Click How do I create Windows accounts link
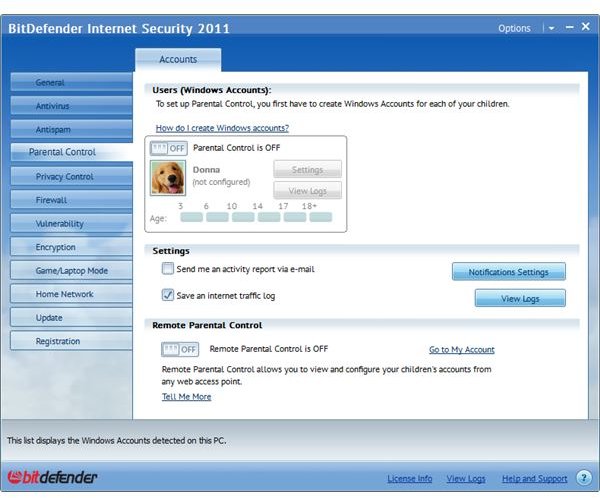Viewport: 600px width, 498px height. click(x=222, y=128)
